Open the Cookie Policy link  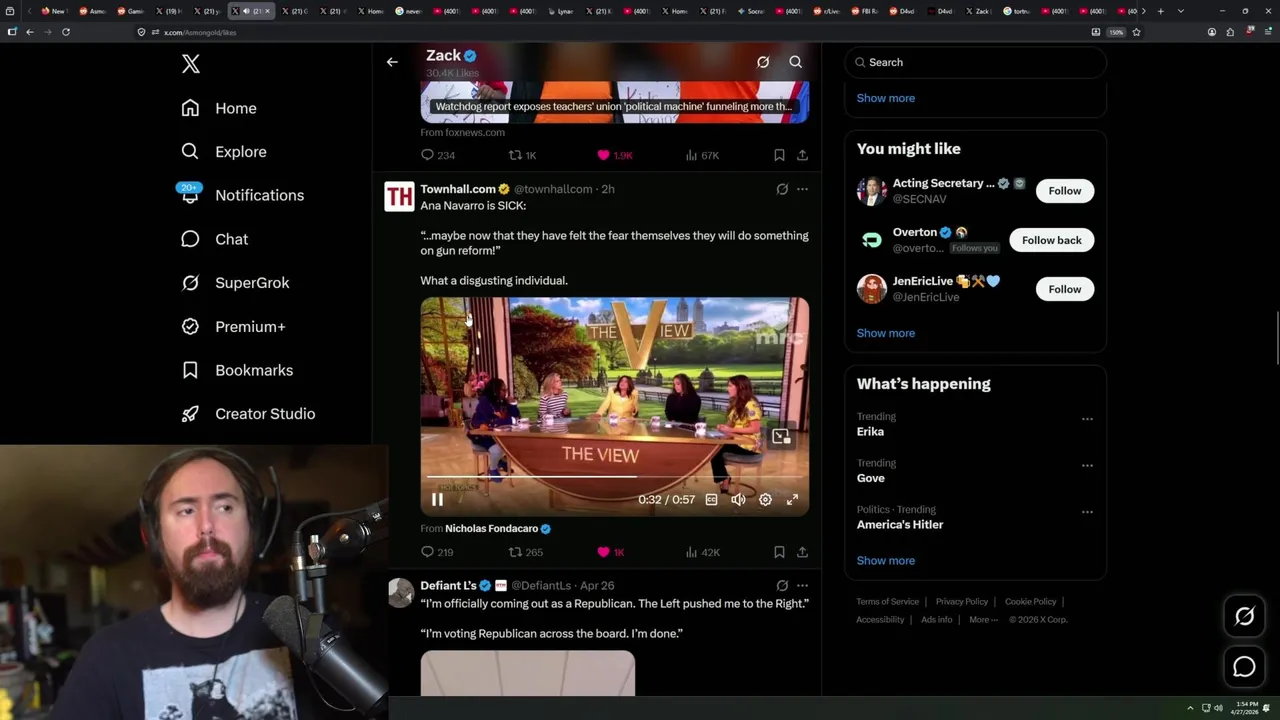[1030, 601]
